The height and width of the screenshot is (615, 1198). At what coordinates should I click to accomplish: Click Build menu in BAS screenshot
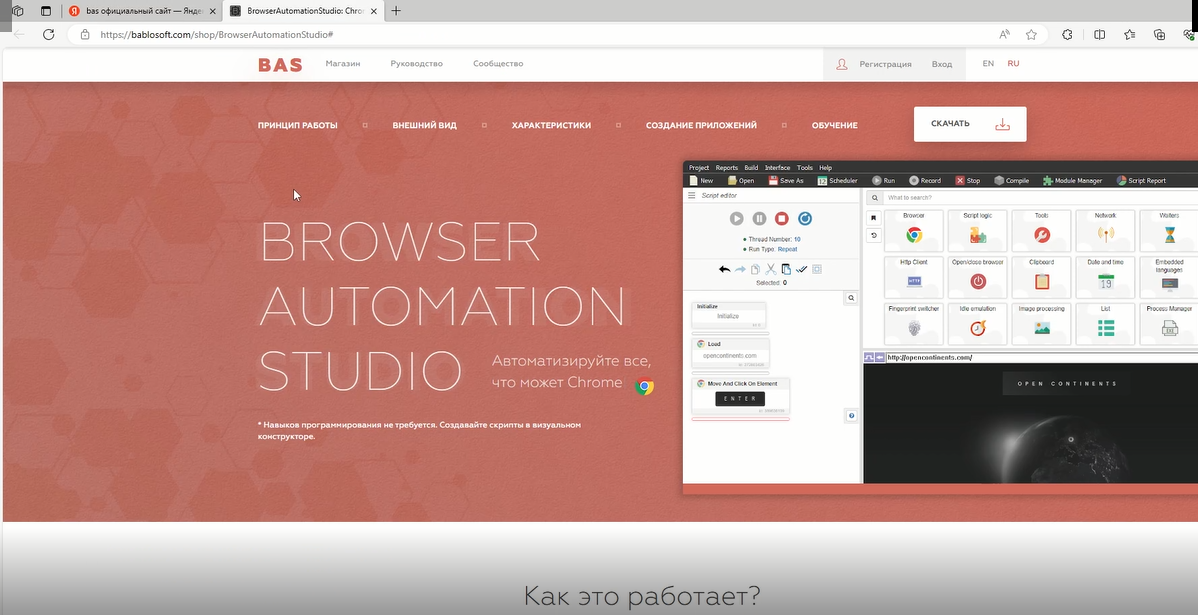tap(751, 167)
